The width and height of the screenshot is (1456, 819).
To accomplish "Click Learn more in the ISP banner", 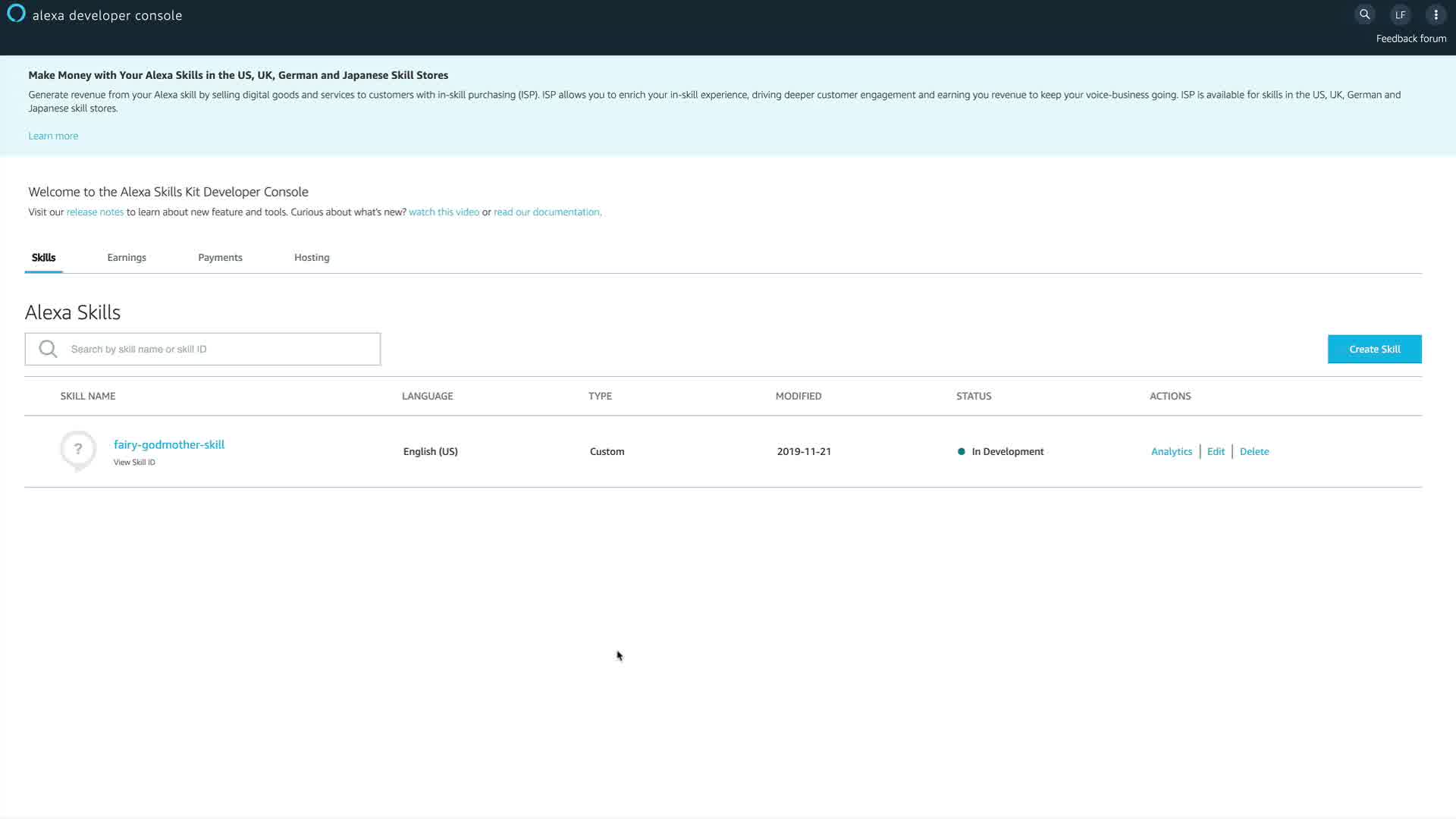I will [x=53, y=136].
